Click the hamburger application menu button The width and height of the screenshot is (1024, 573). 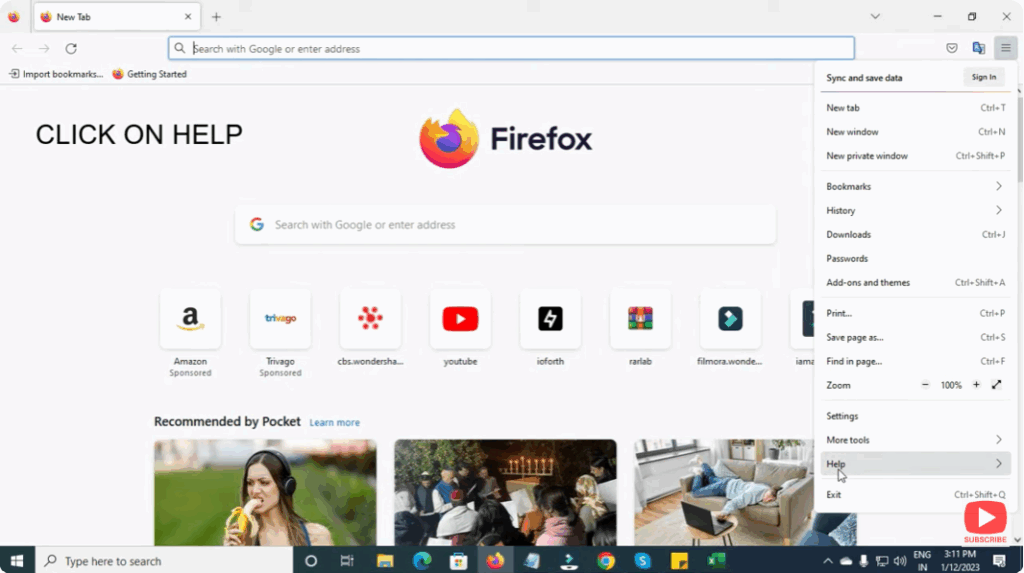click(x=1006, y=48)
